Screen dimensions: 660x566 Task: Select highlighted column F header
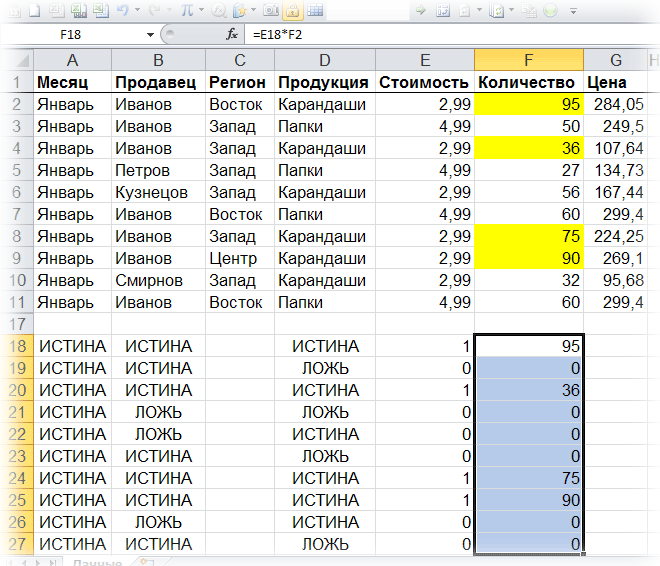click(x=529, y=60)
